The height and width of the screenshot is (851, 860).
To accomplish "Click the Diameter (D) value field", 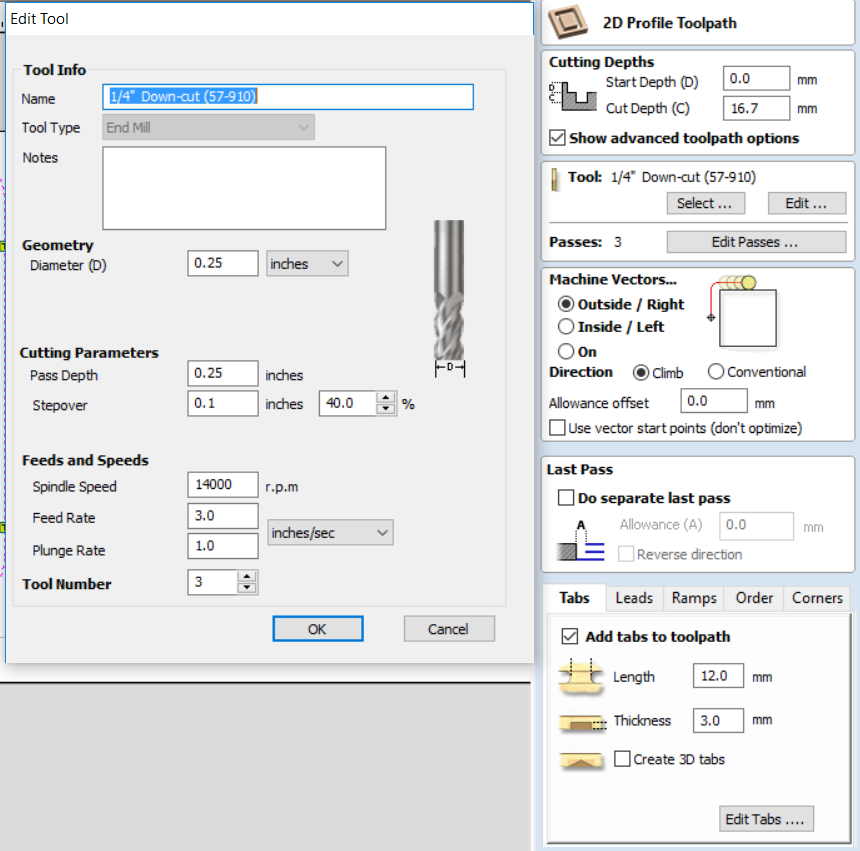I will pos(223,263).
